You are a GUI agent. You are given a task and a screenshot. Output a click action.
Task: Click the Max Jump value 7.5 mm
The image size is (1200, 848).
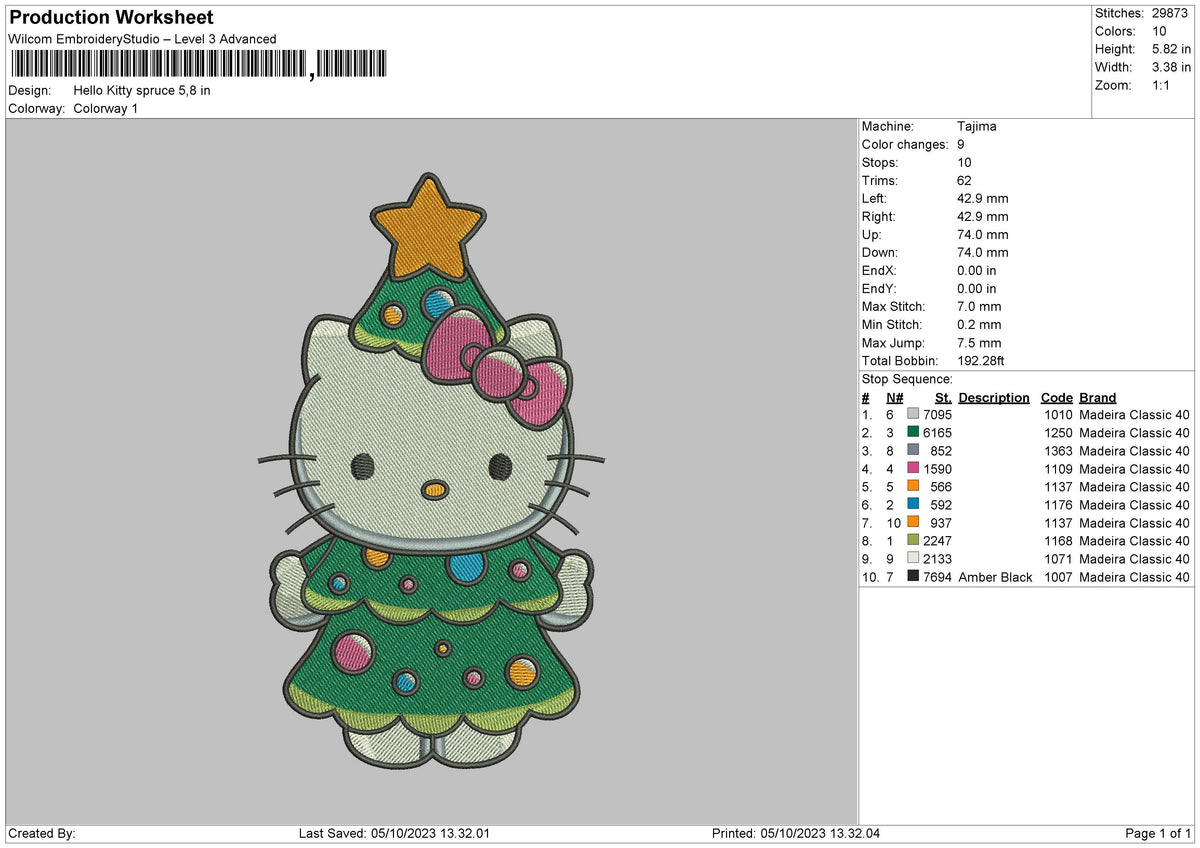tap(979, 342)
